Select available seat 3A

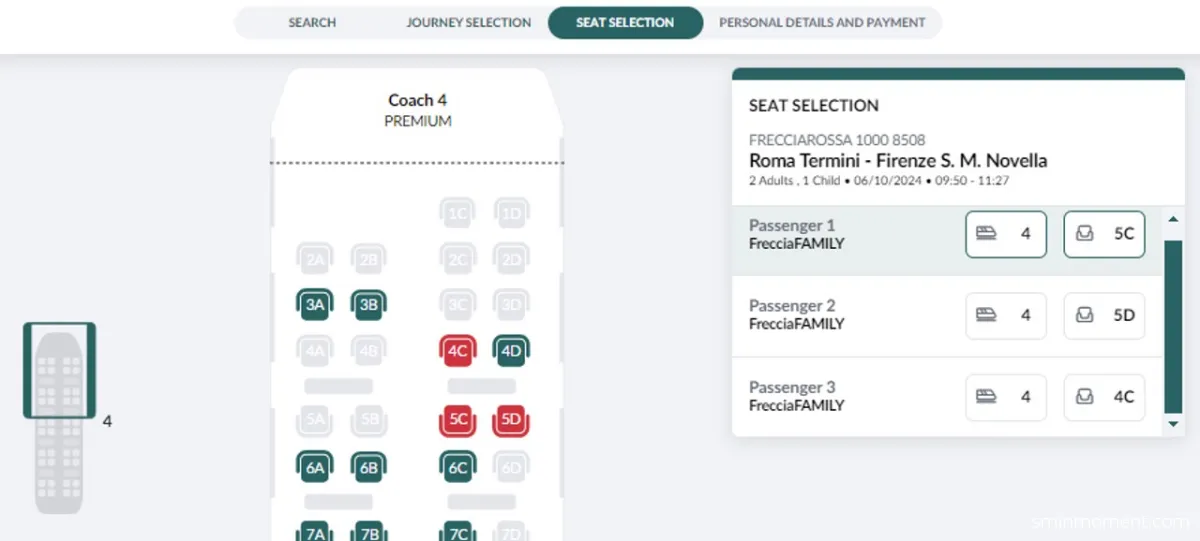(x=315, y=305)
